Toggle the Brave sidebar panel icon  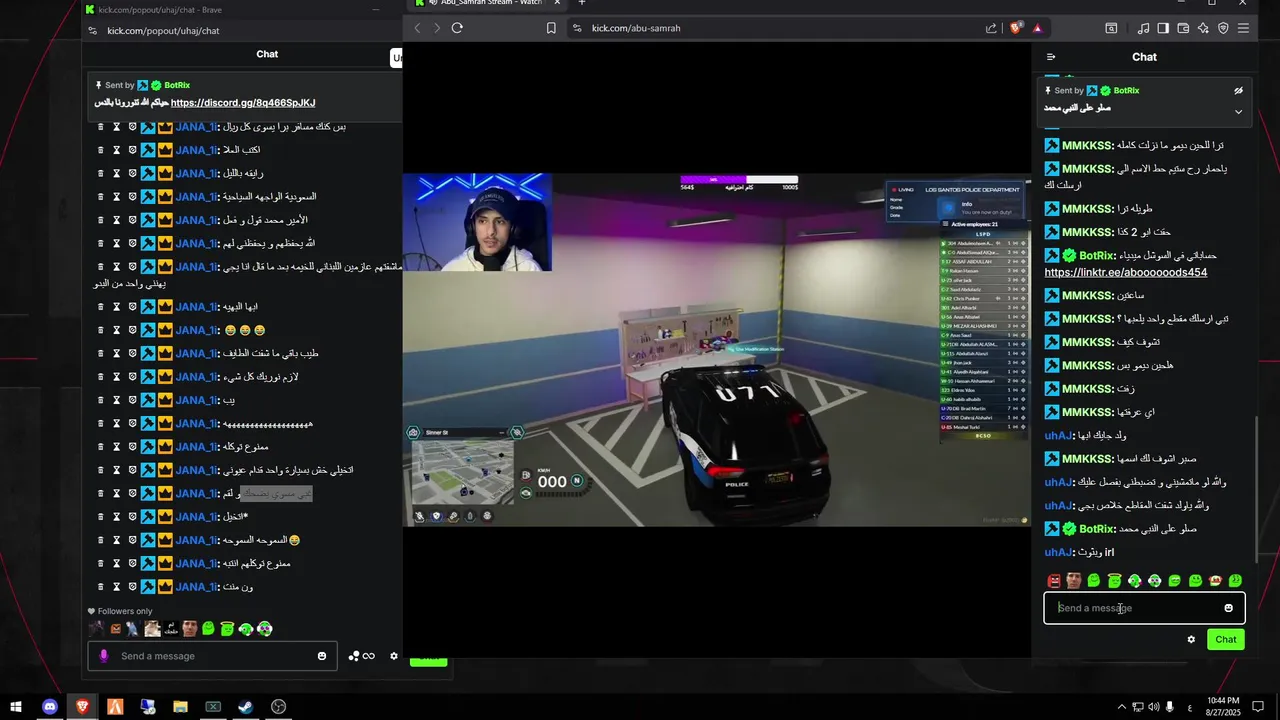[x=1163, y=28]
